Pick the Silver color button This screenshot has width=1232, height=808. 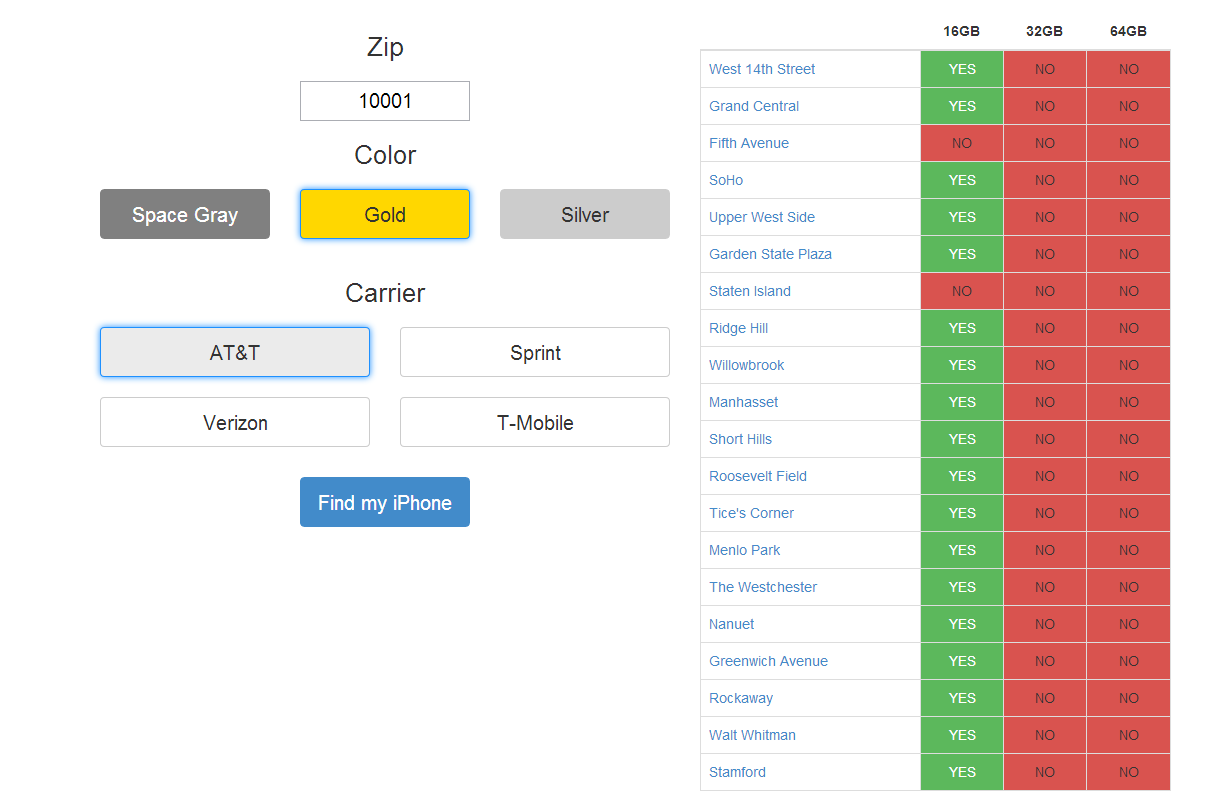[x=584, y=214]
